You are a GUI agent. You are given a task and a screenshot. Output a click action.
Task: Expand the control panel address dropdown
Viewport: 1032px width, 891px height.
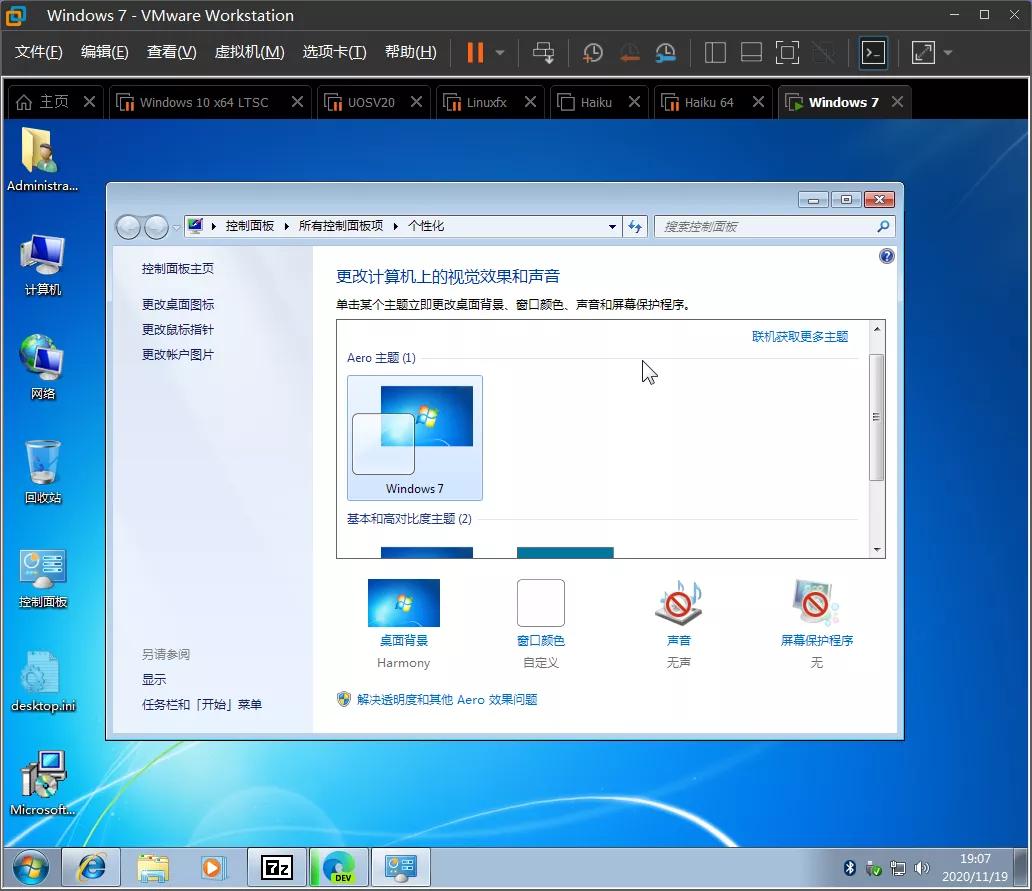pos(612,226)
